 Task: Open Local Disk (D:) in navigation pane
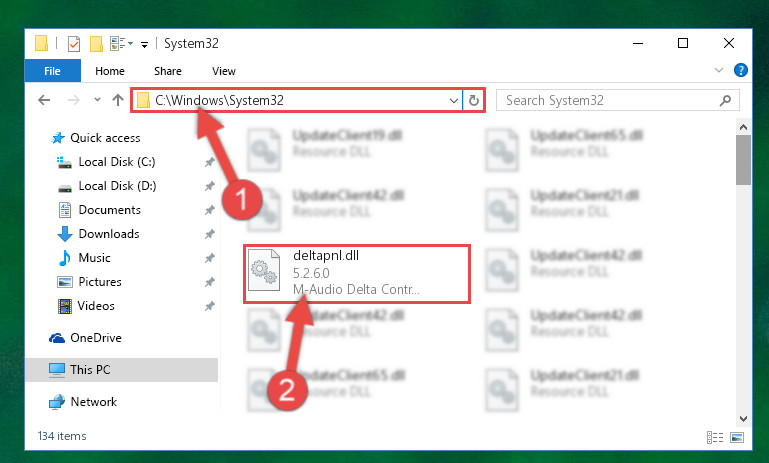[117, 186]
